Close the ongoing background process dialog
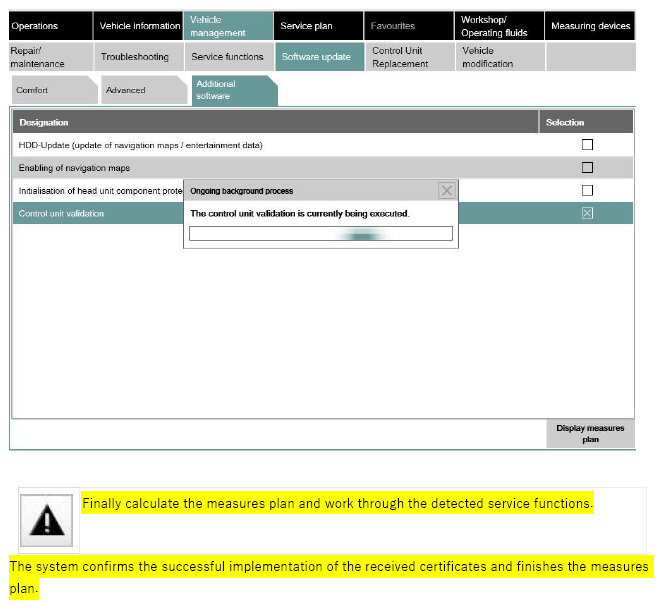Viewport: 663px width, 609px height. (x=447, y=190)
